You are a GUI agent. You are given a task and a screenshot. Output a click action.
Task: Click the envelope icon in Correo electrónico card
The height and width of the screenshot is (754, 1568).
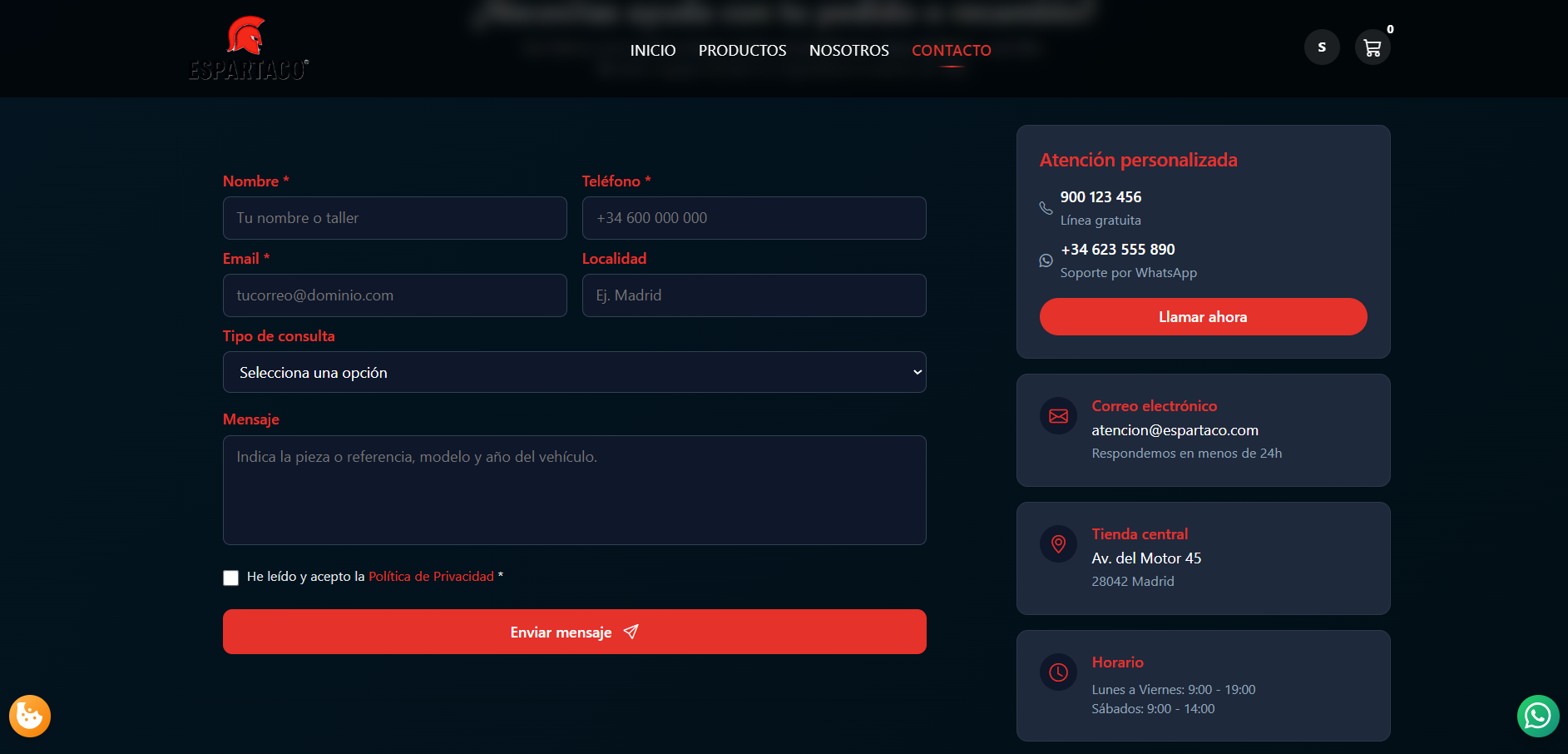[x=1058, y=416]
